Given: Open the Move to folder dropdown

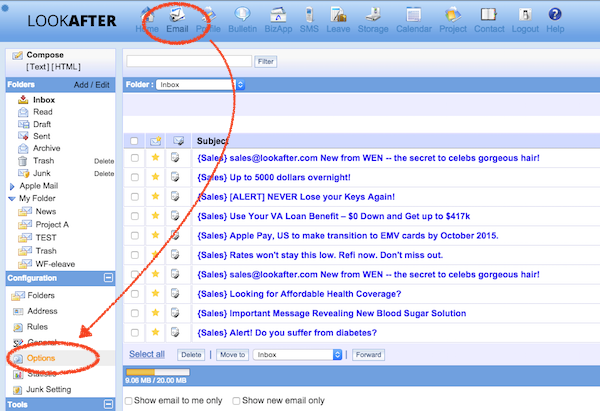Looking at the screenshot, I should pyautogui.click(x=297, y=354).
